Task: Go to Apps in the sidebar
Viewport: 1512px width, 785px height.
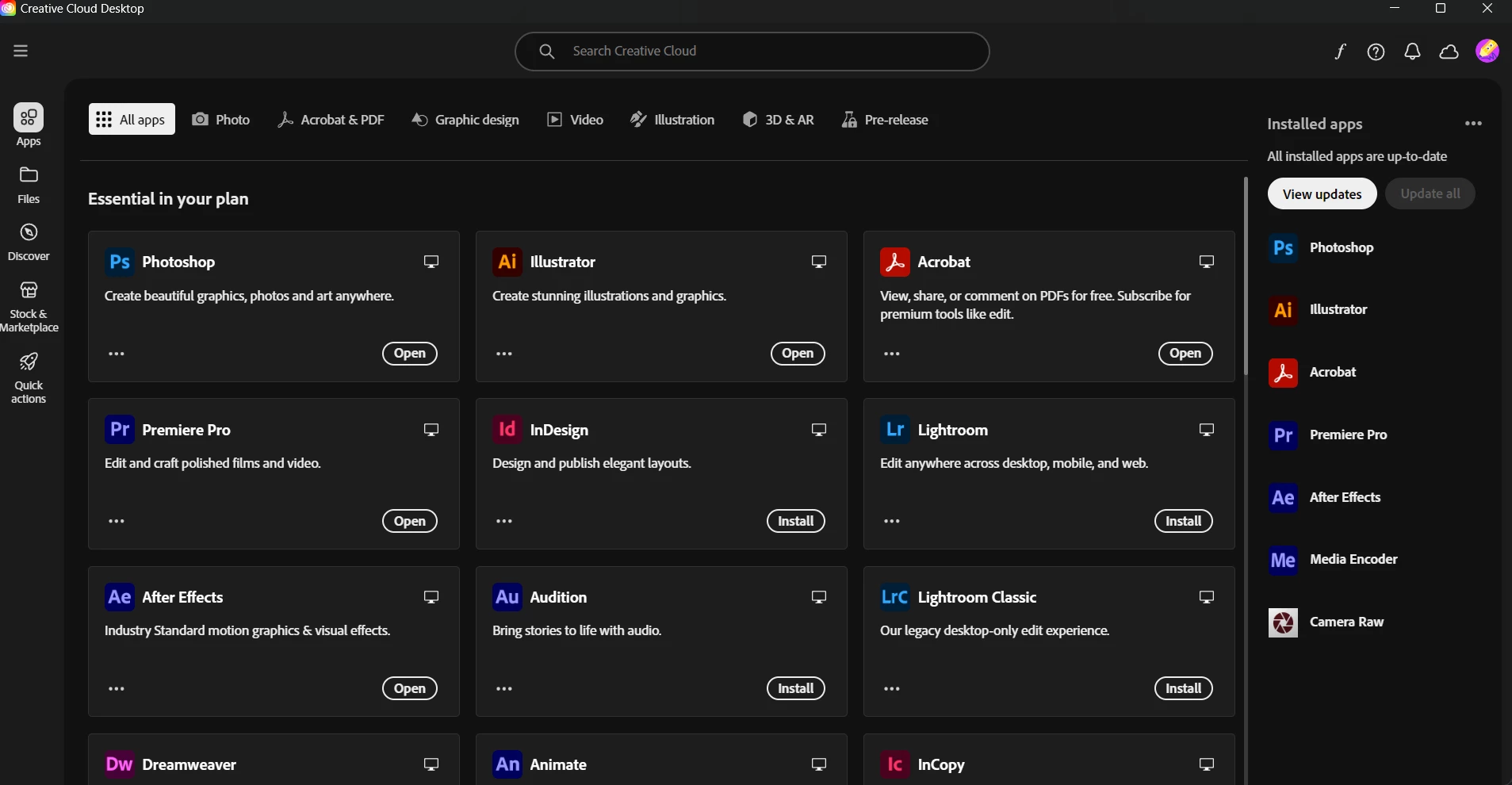Action: tap(29, 125)
